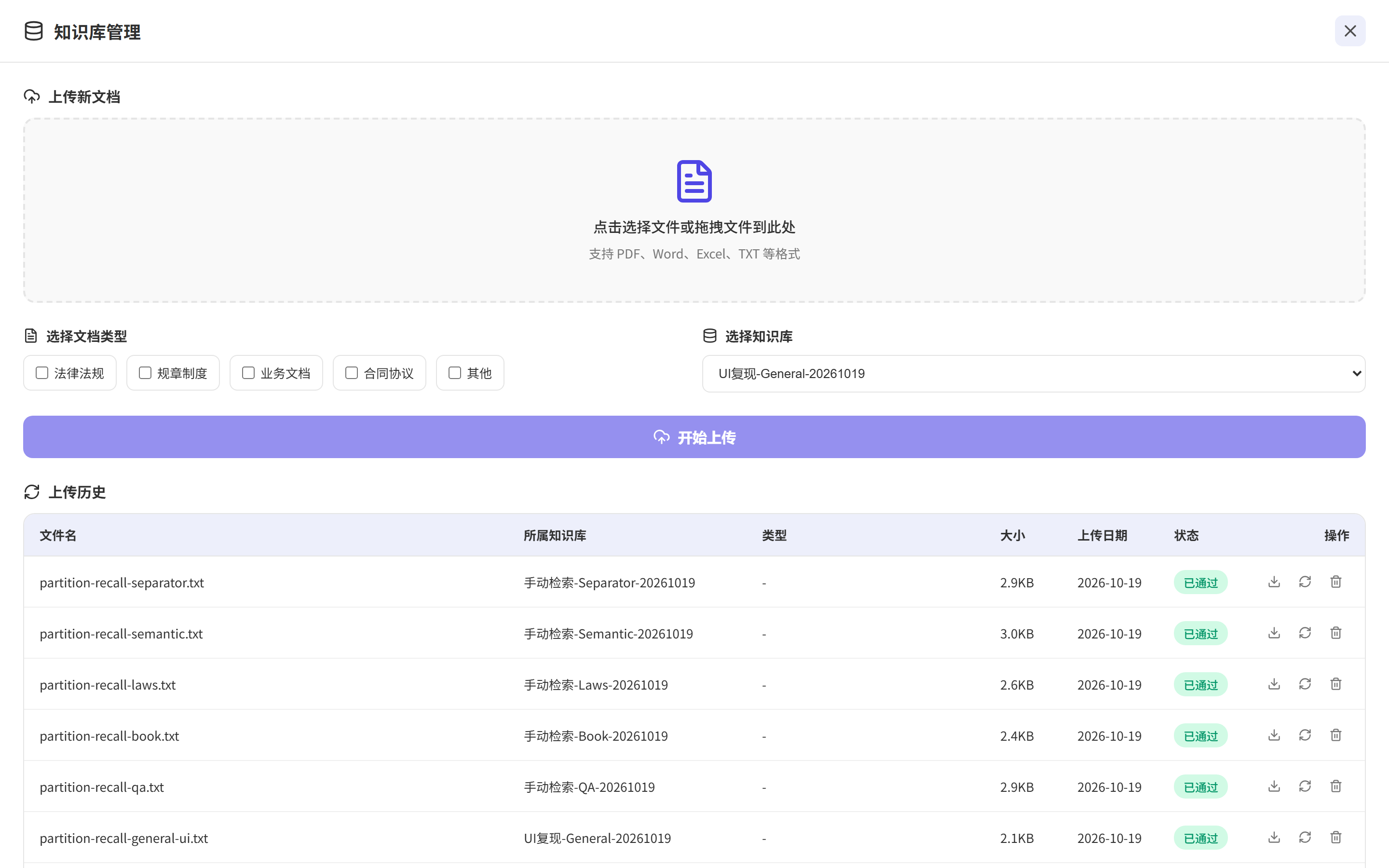1389x868 pixels.
Task: Enable the 合同协议 checkbox
Action: tap(352, 373)
